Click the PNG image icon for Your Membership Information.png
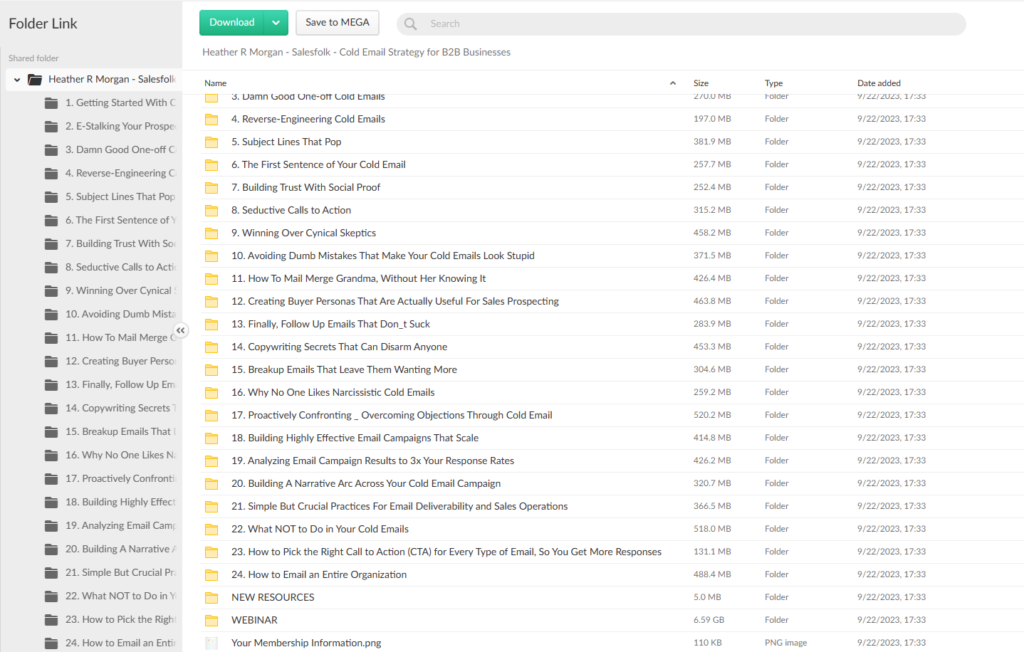Image resolution: width=1024 pixels, height=652 pixels. (x=211, y=643)
